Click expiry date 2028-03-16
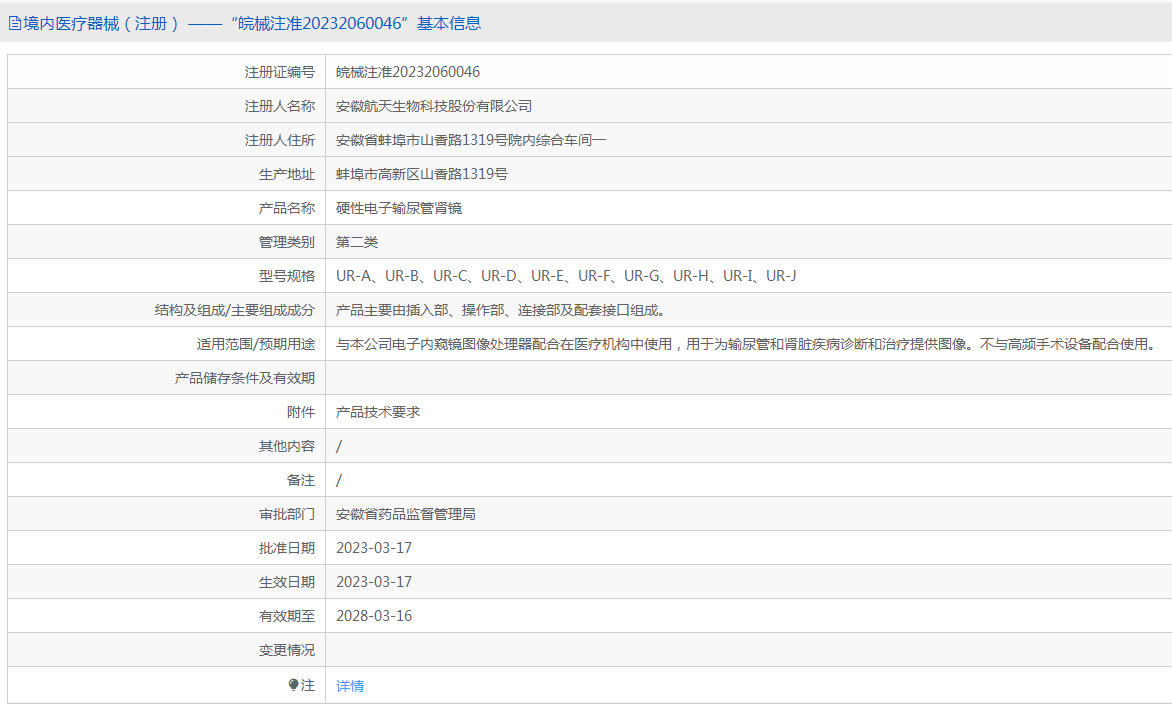Viewport: 1172px width, 715px height. 374,616
